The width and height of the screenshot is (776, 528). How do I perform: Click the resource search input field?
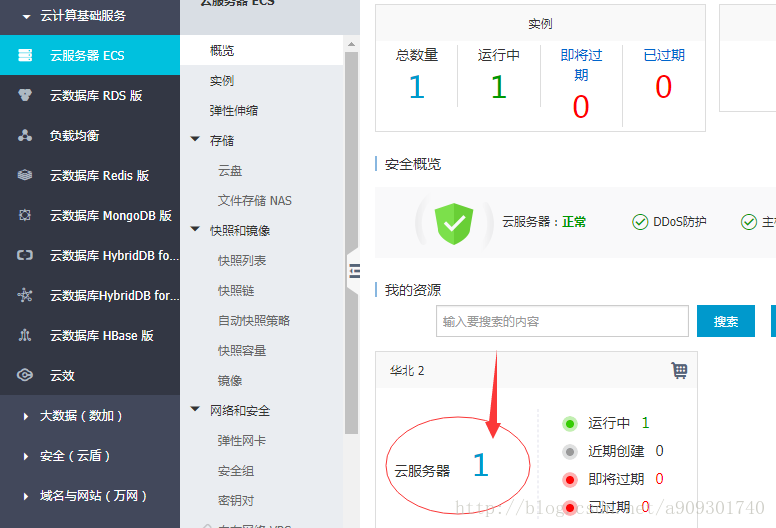point(562,321)
